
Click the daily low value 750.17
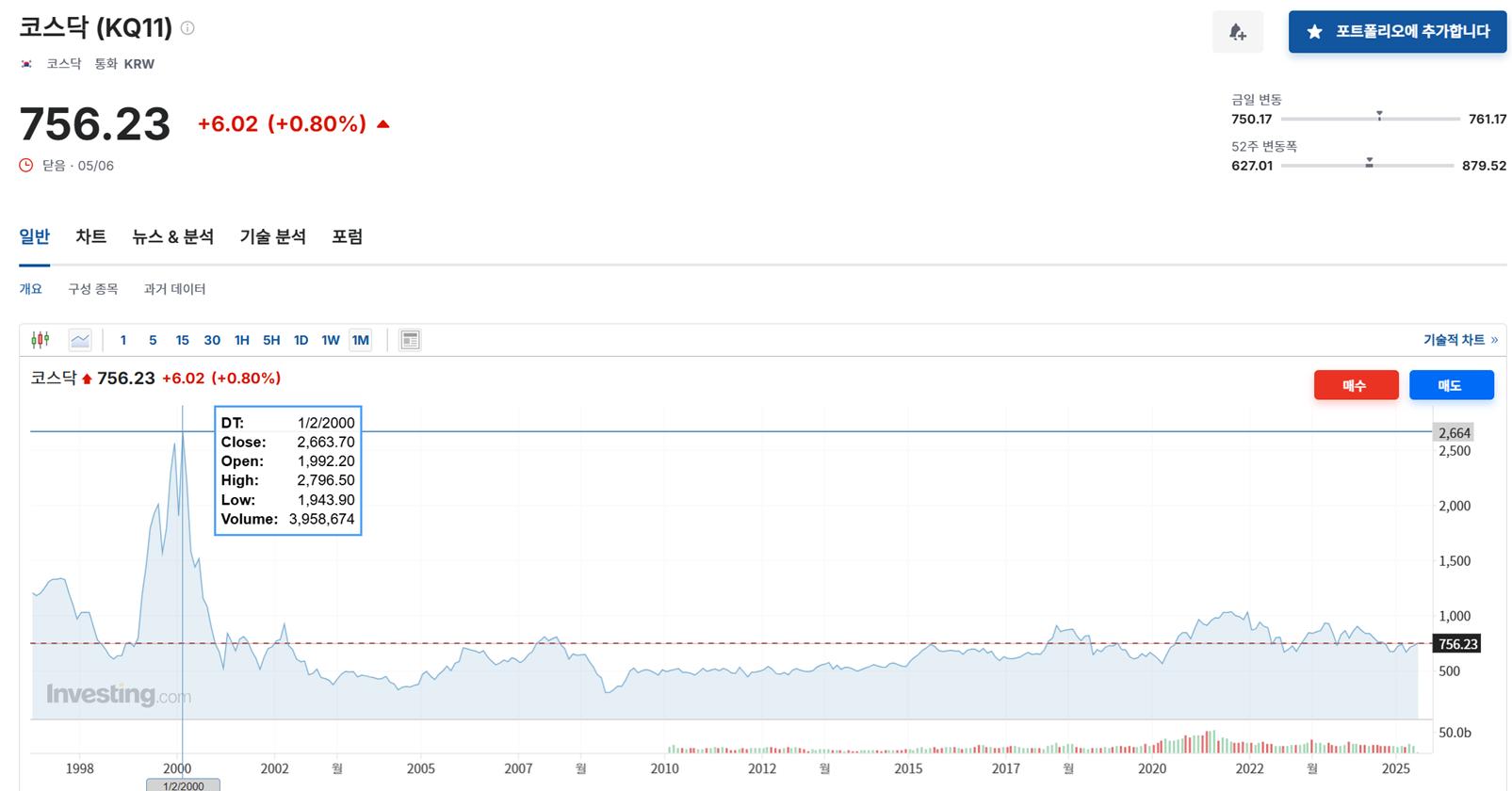coord(1252,119)
